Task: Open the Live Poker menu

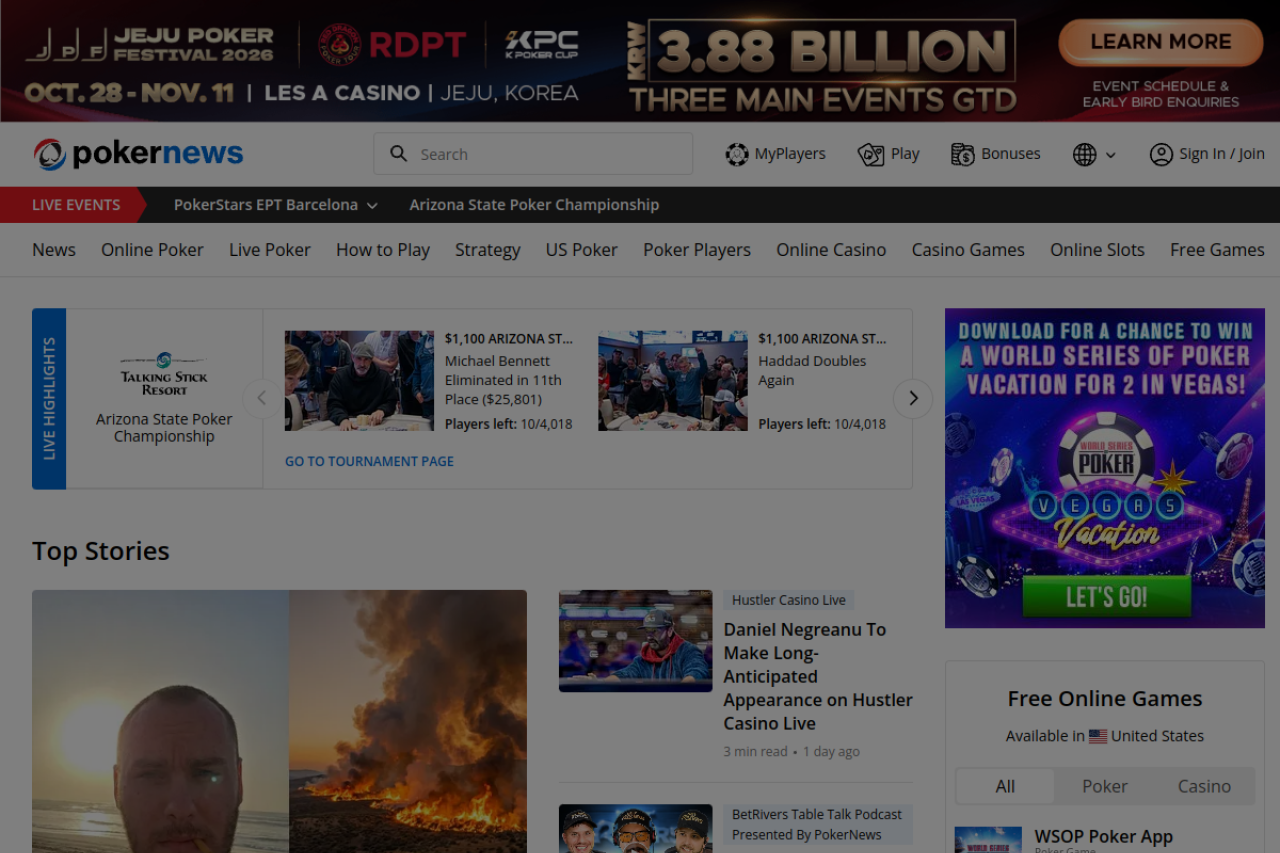Action: (270, 250)
